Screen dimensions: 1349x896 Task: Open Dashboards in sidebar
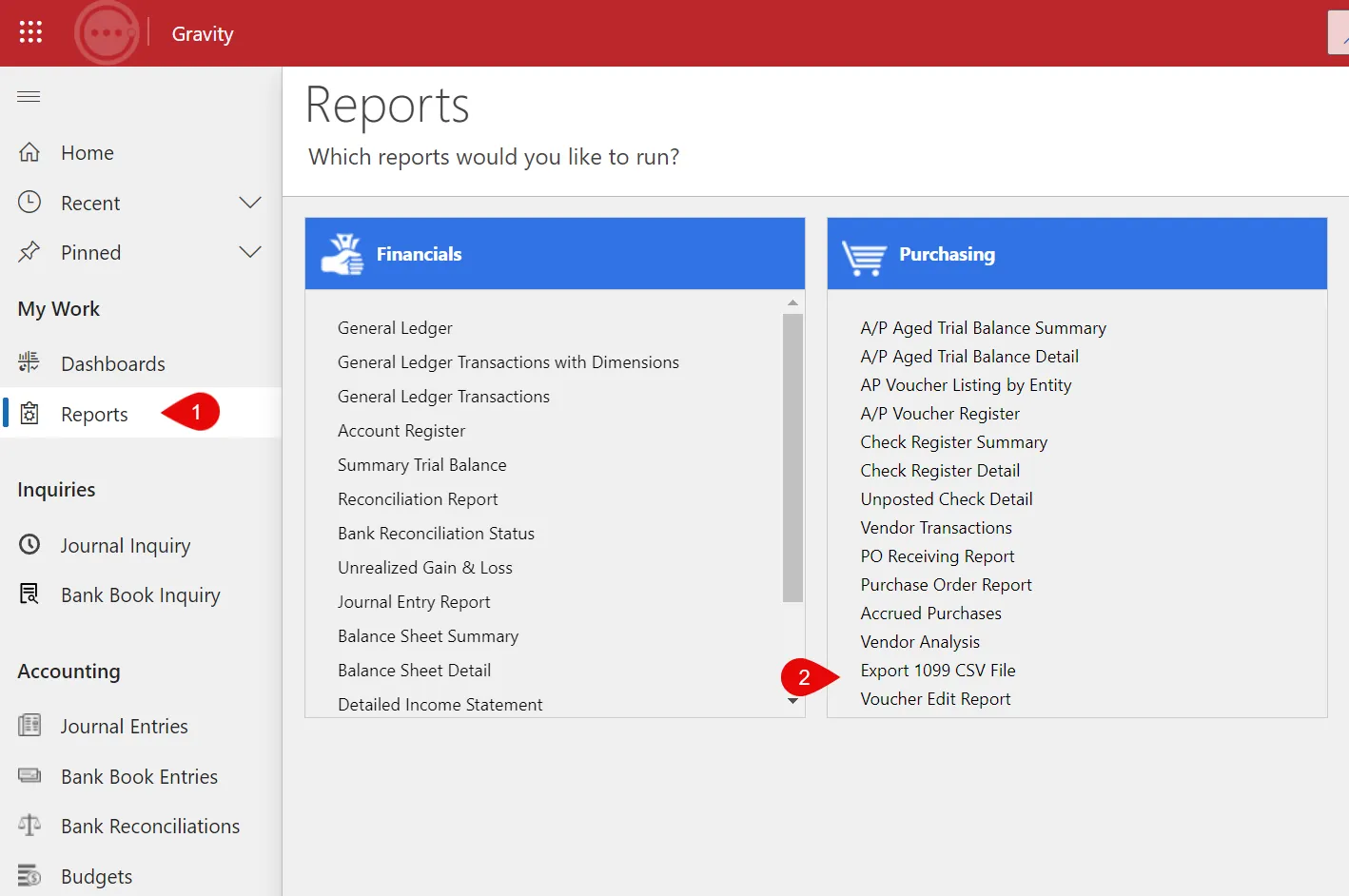coord(113,363)
